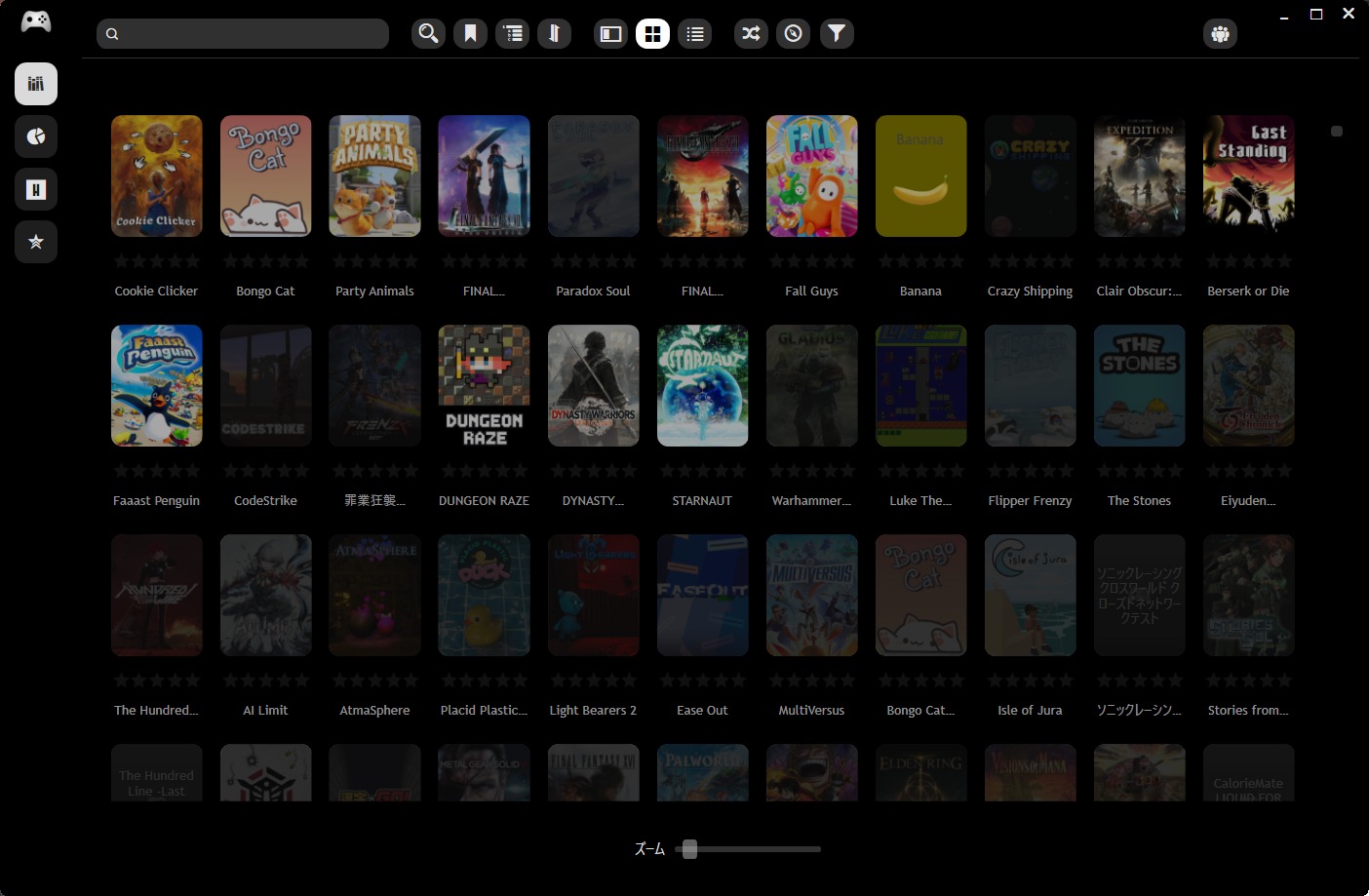Select the Ease Out cover
The width and height of the screenshot is (1369, 896).
tap(702, 596)
